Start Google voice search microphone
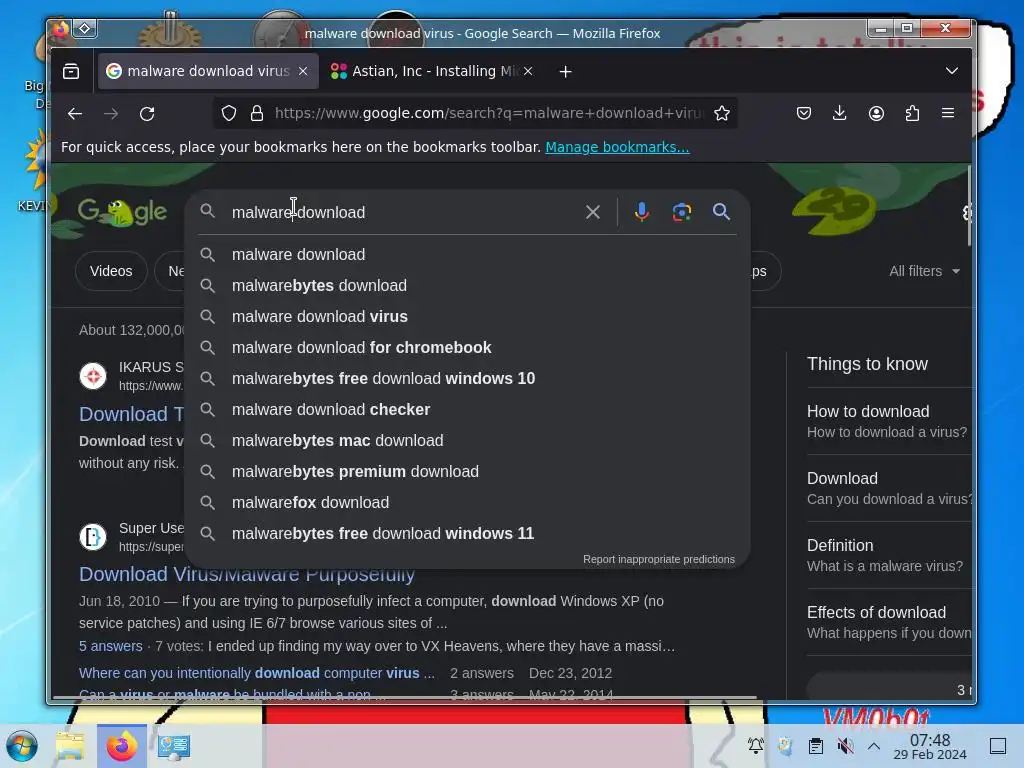This screenshot has height=768, width=1024. (x=642, y=212)
